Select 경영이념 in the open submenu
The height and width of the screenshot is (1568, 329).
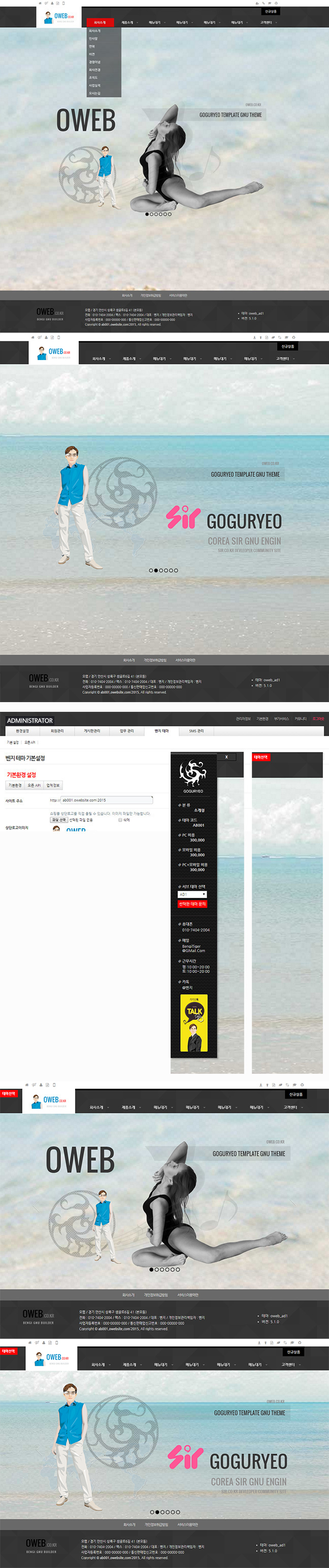click(95, 62)
